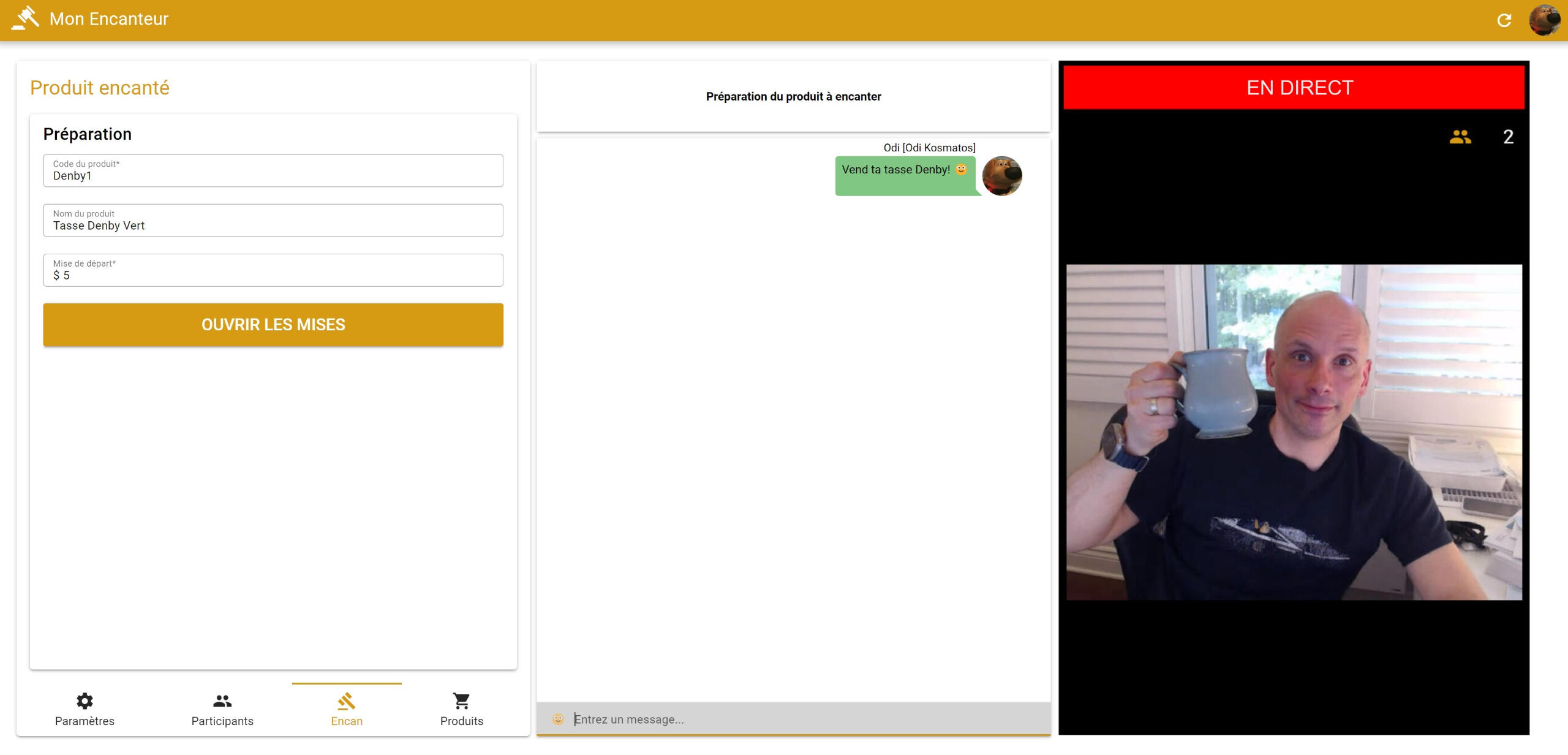Screen dimensions: 1568x755
Task: Click the live video feed
Action: pyautogui.click(x=1294, y=432)
